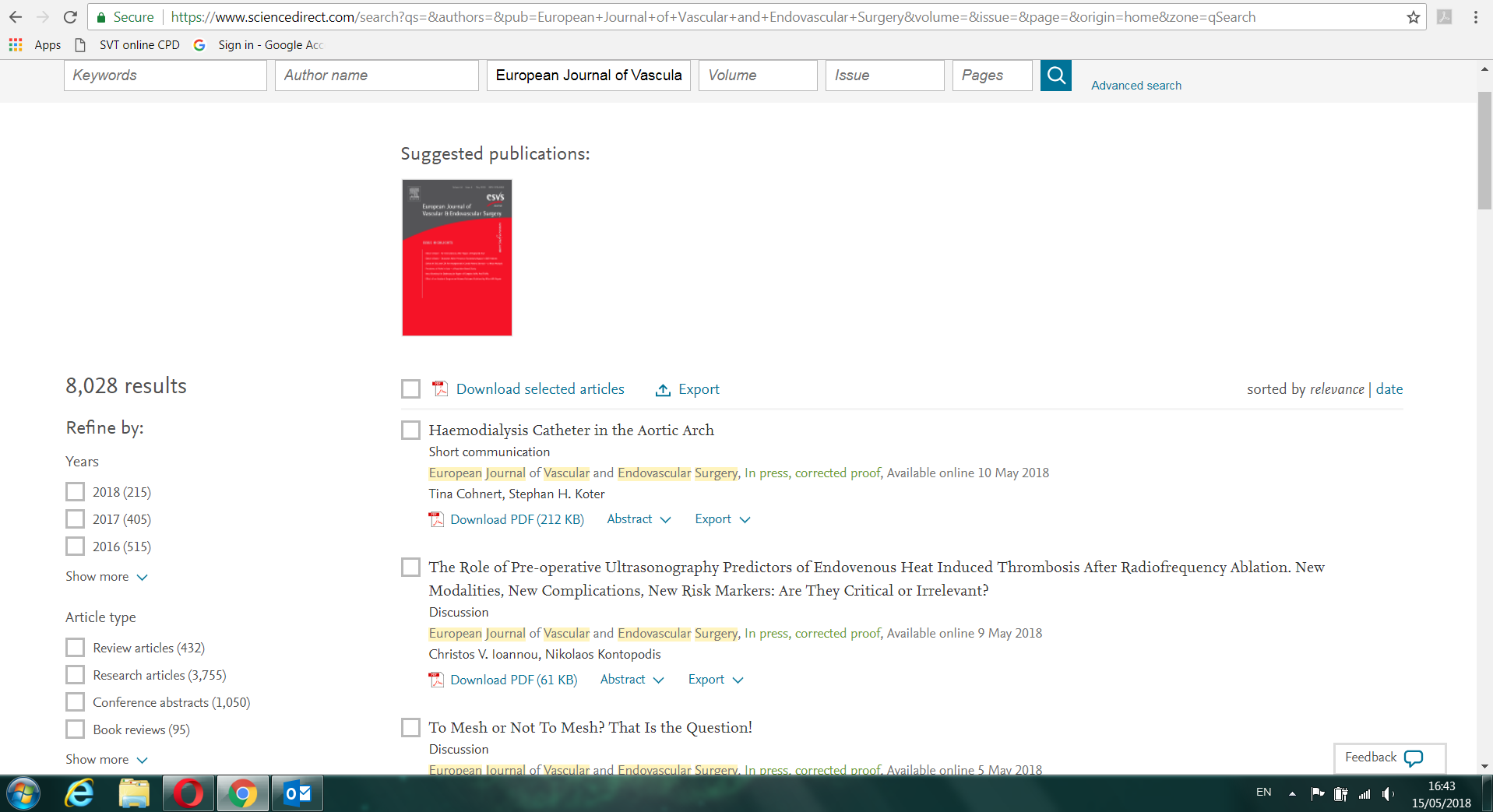Click the blue search magnifier button

(x=1055, y=76)
